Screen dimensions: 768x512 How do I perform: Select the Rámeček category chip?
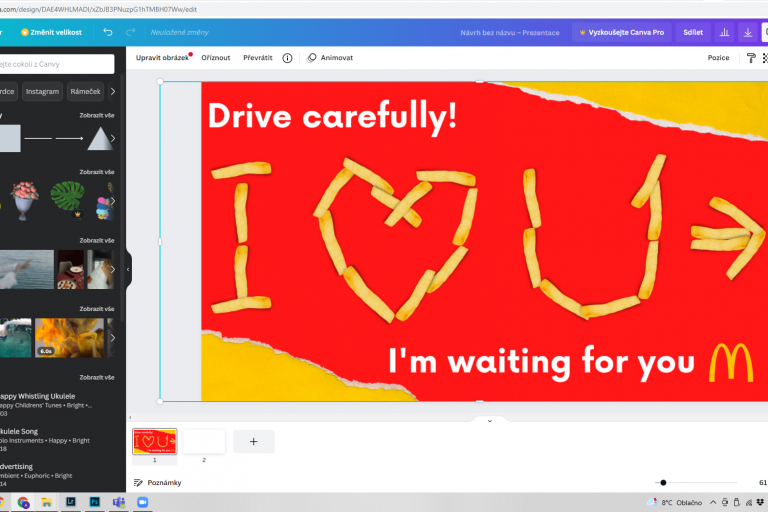tap(85, 92)
